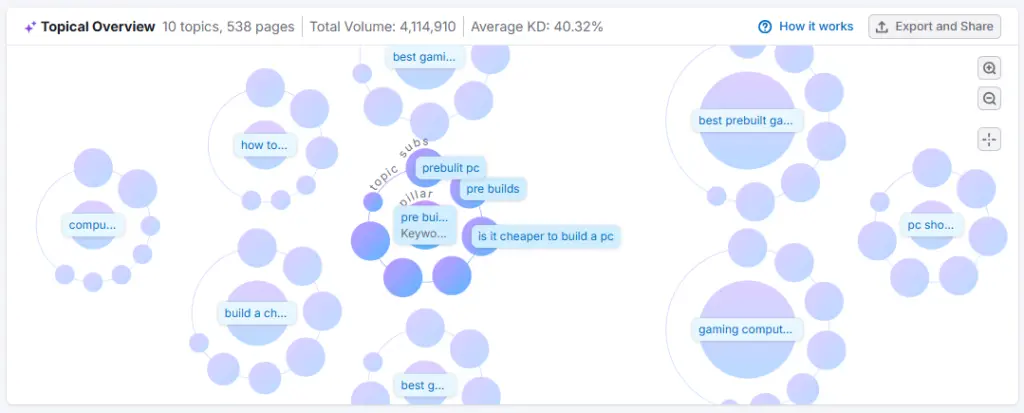Click the zoom out magnifier icon
This screenshot has width=1024, height=413.
pos(989,98)
